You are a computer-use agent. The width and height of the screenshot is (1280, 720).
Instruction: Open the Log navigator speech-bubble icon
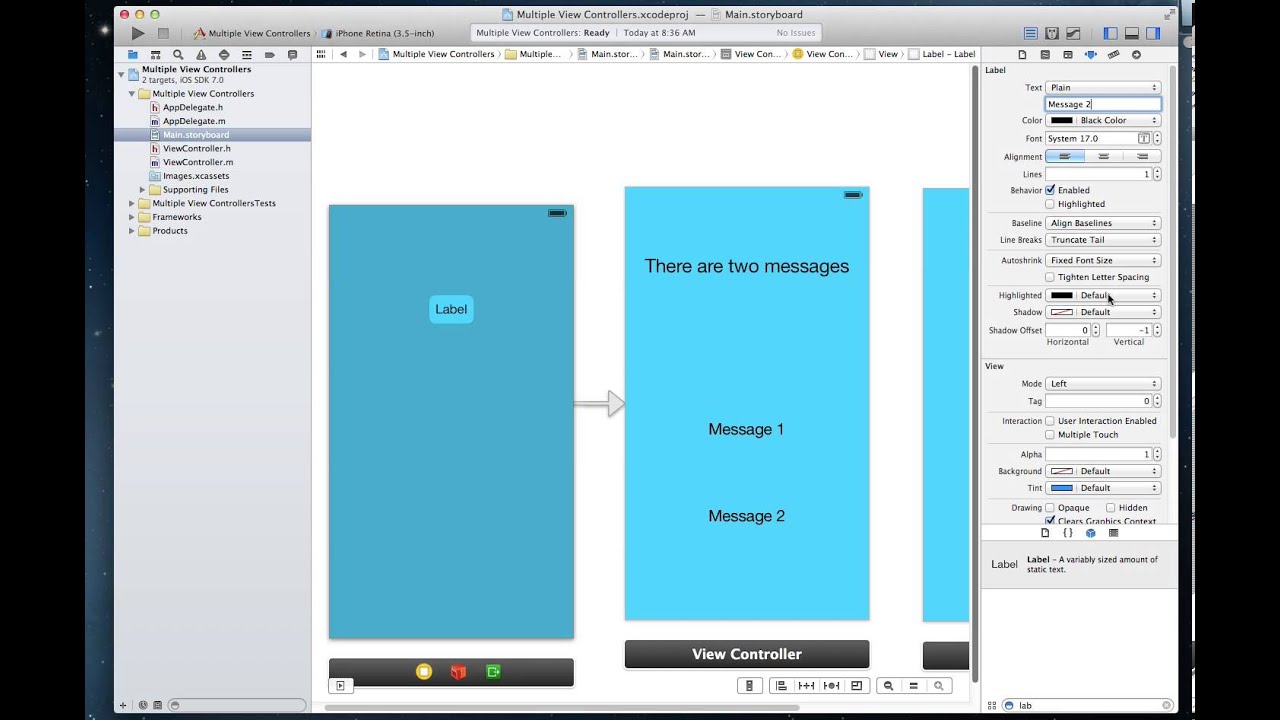coord(292,54)
